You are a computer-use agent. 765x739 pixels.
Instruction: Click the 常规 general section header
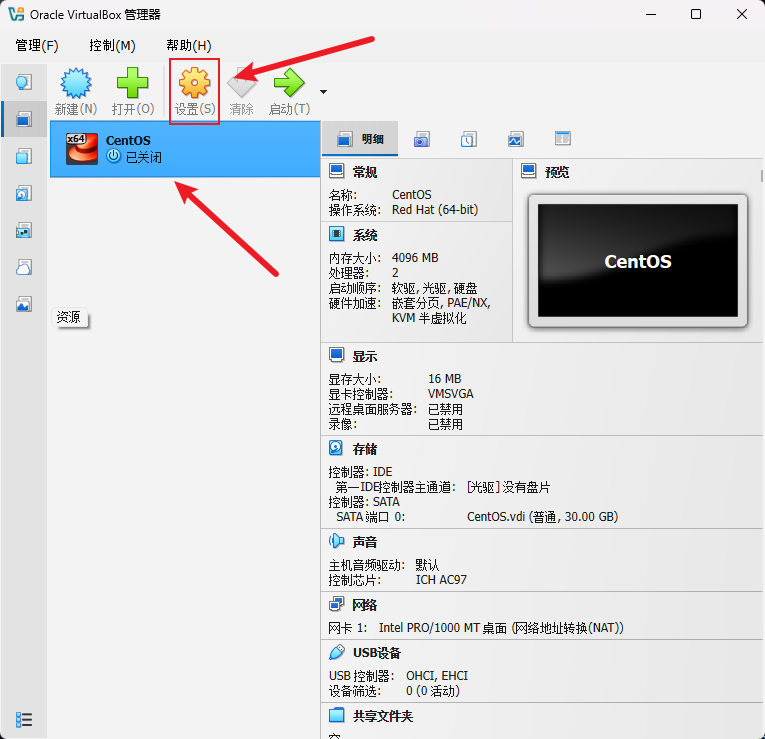click(364, 172)
